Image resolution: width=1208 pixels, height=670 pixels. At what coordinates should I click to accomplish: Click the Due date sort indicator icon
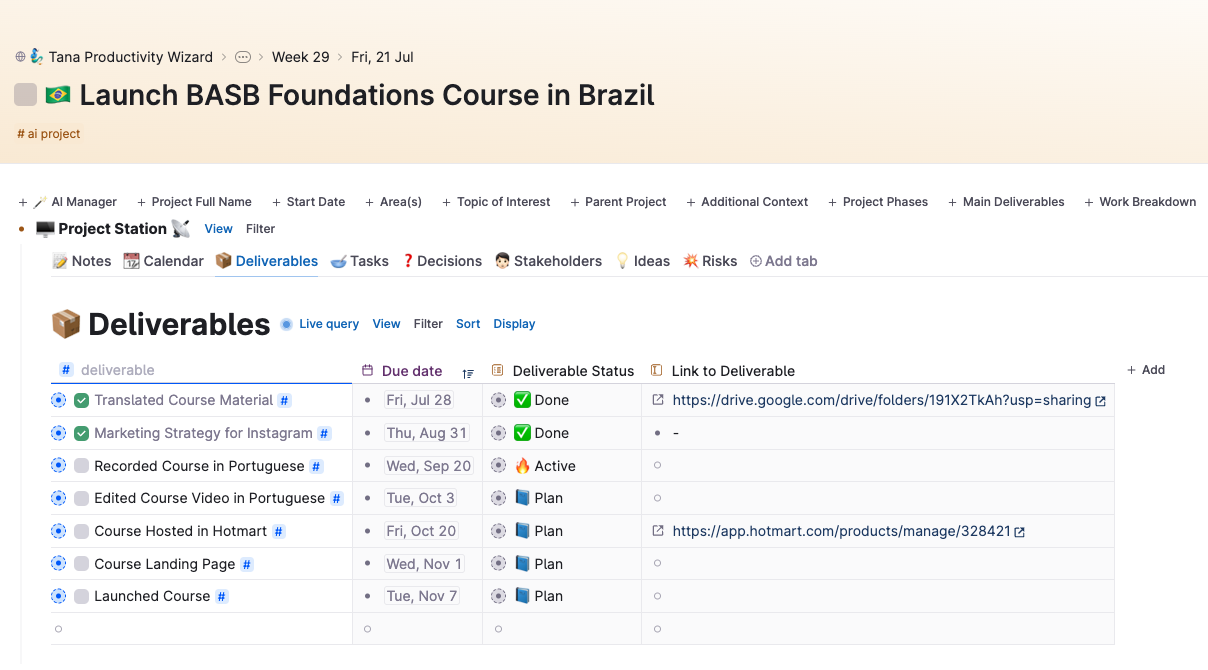coord(468,372)
